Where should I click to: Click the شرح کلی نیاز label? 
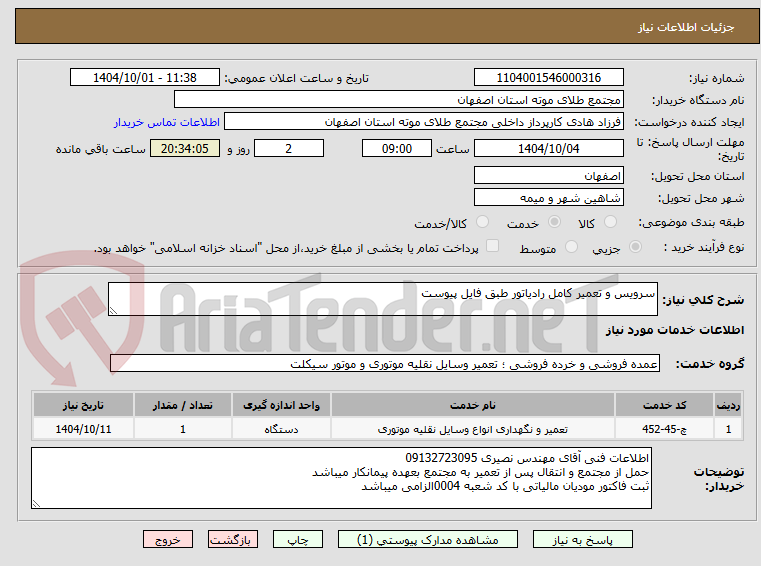[x=703, y=300]
